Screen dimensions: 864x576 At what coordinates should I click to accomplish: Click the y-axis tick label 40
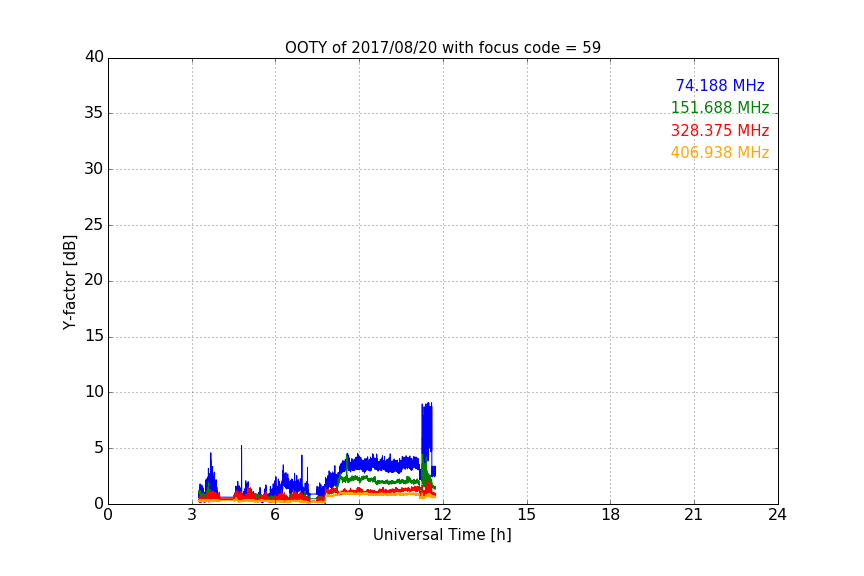pyautogui.click(x=94, y=57)
